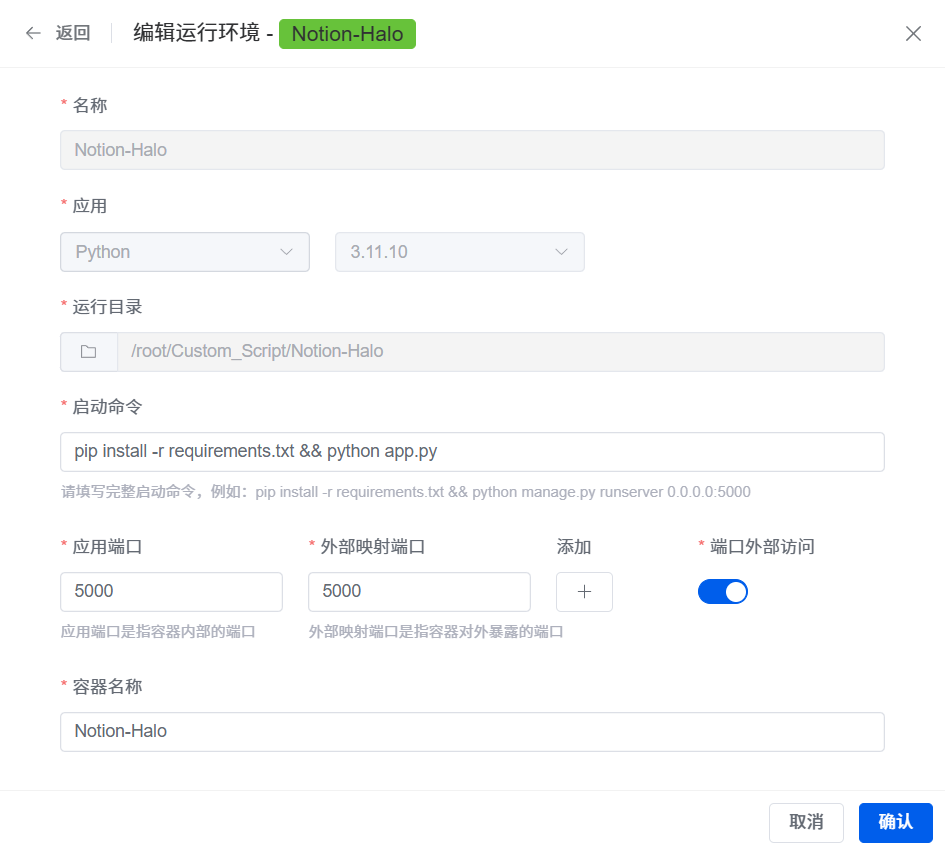Click the 运行目录 label

coord(107,307)
